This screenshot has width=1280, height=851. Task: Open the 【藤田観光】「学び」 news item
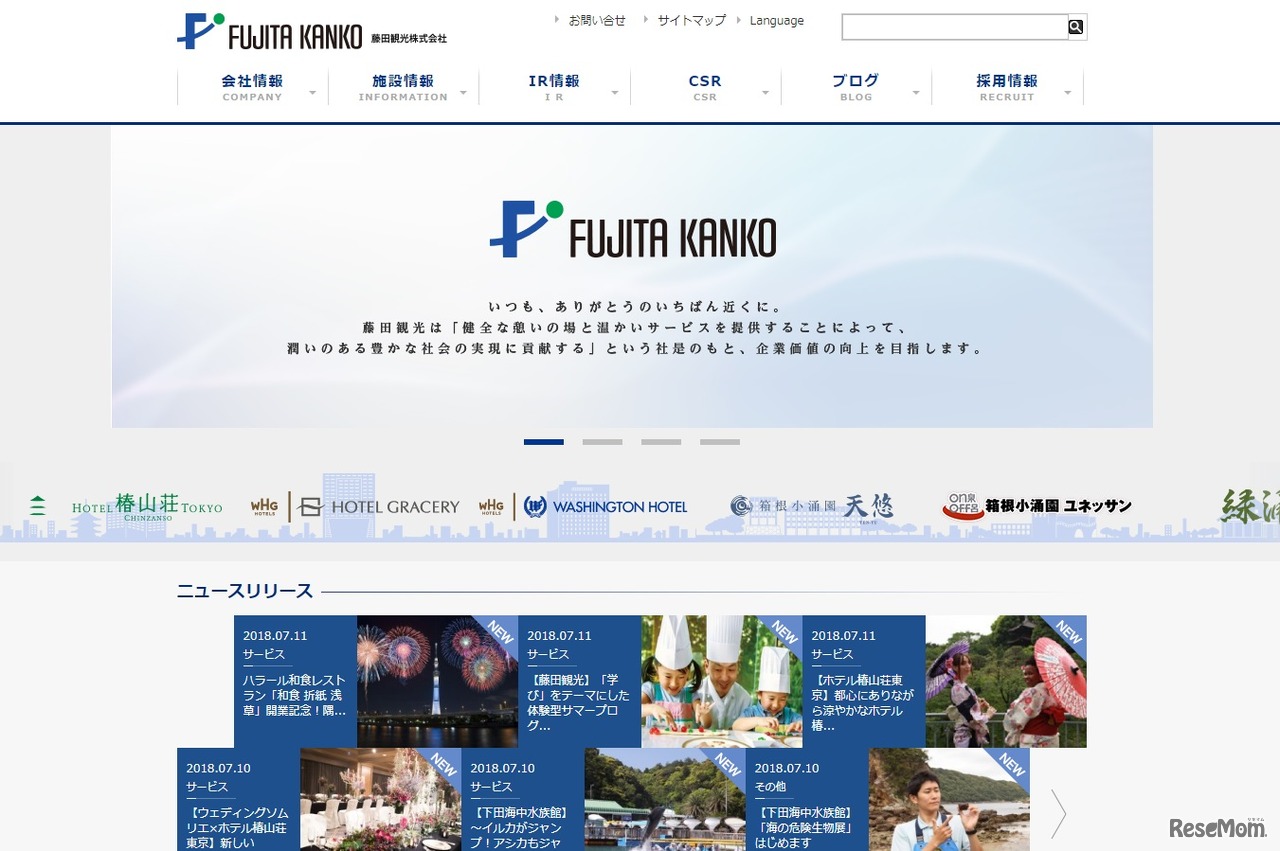pos(579,681)
